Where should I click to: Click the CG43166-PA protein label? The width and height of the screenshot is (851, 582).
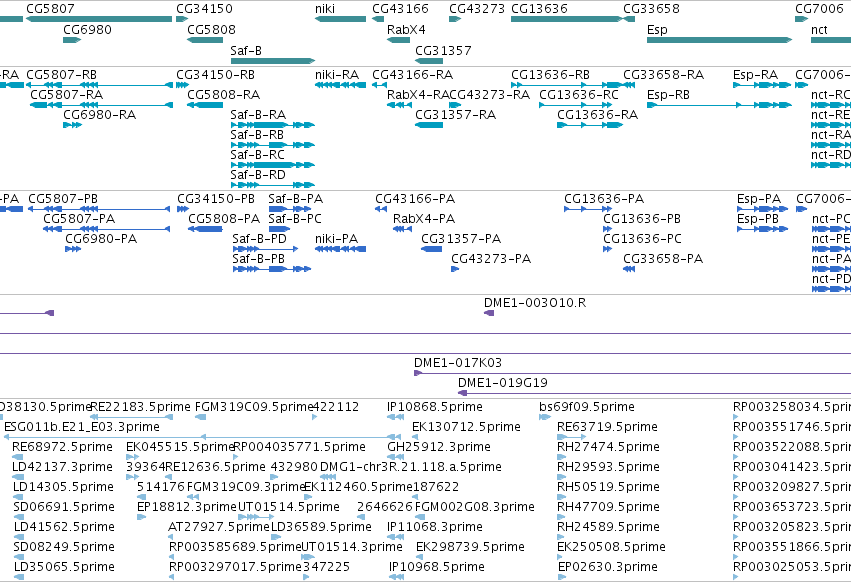tap(415, 199)
